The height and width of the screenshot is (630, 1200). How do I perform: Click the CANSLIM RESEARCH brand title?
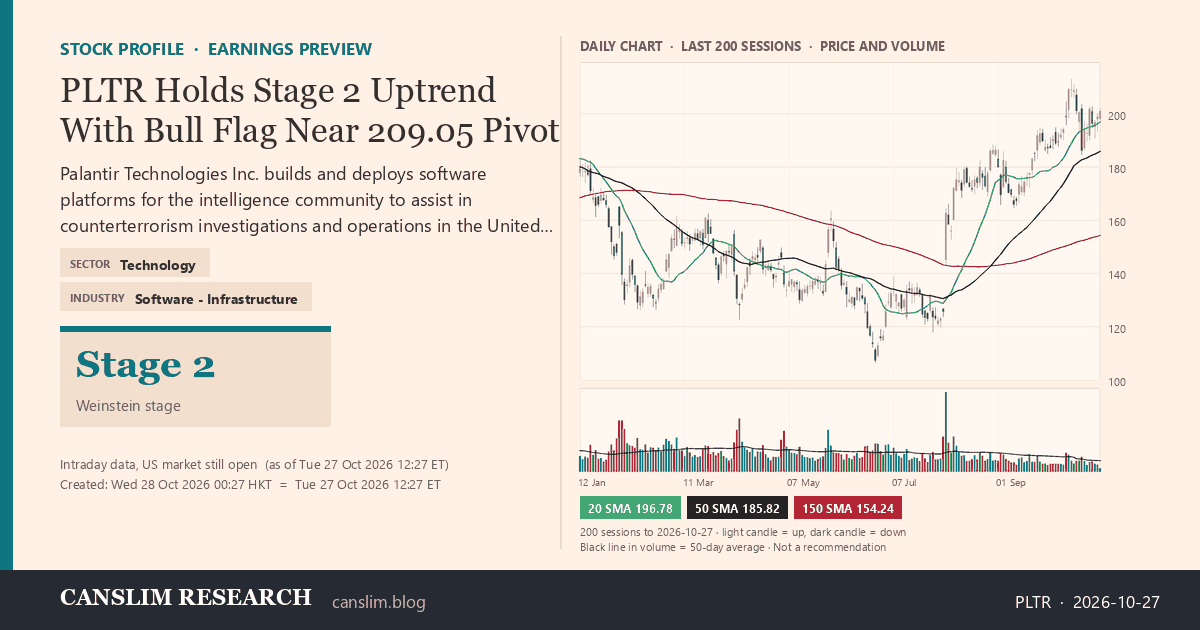pos(186,598)
